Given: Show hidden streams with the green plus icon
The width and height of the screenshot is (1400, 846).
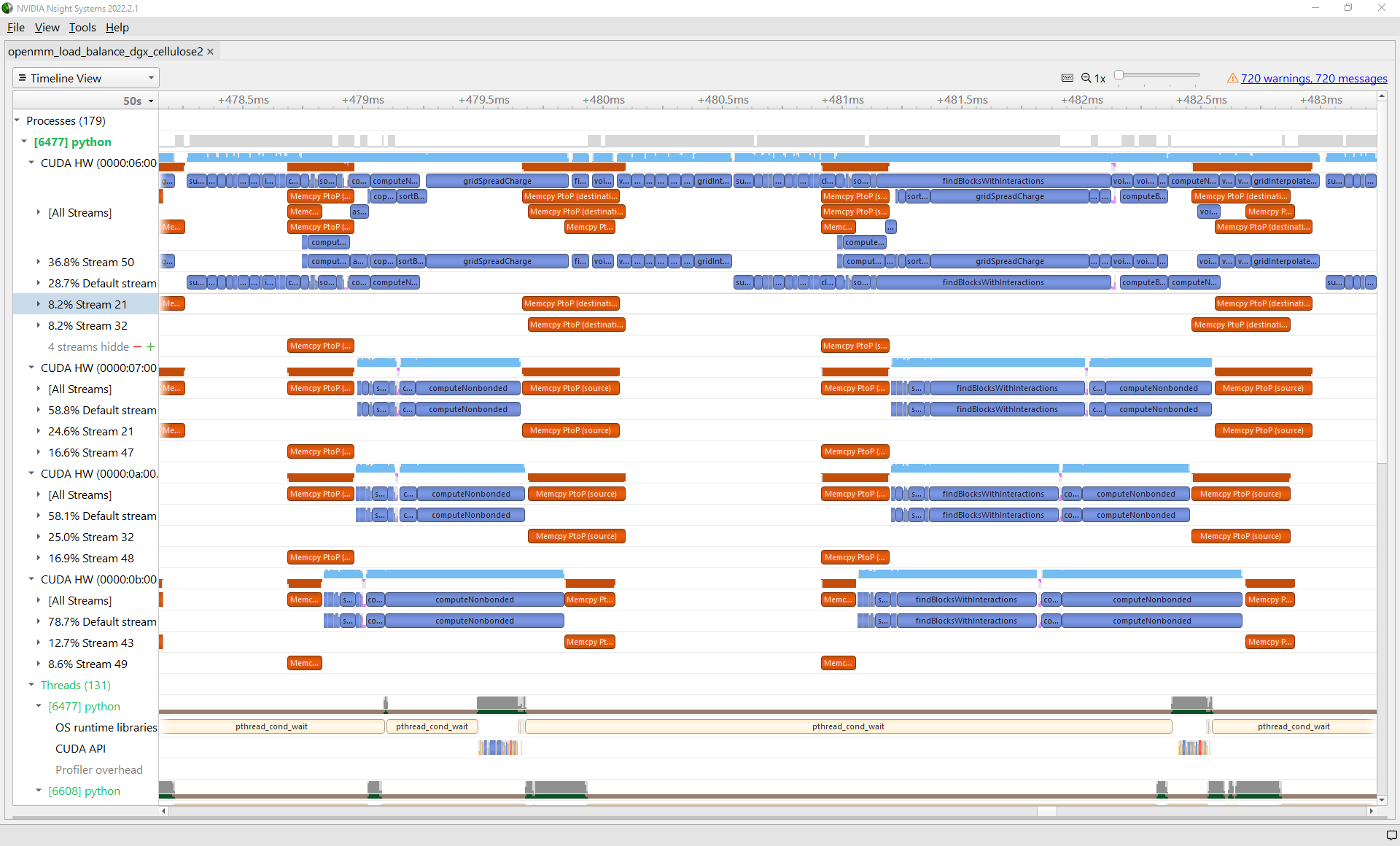Looking at the screenshot, I should (151, 346).
